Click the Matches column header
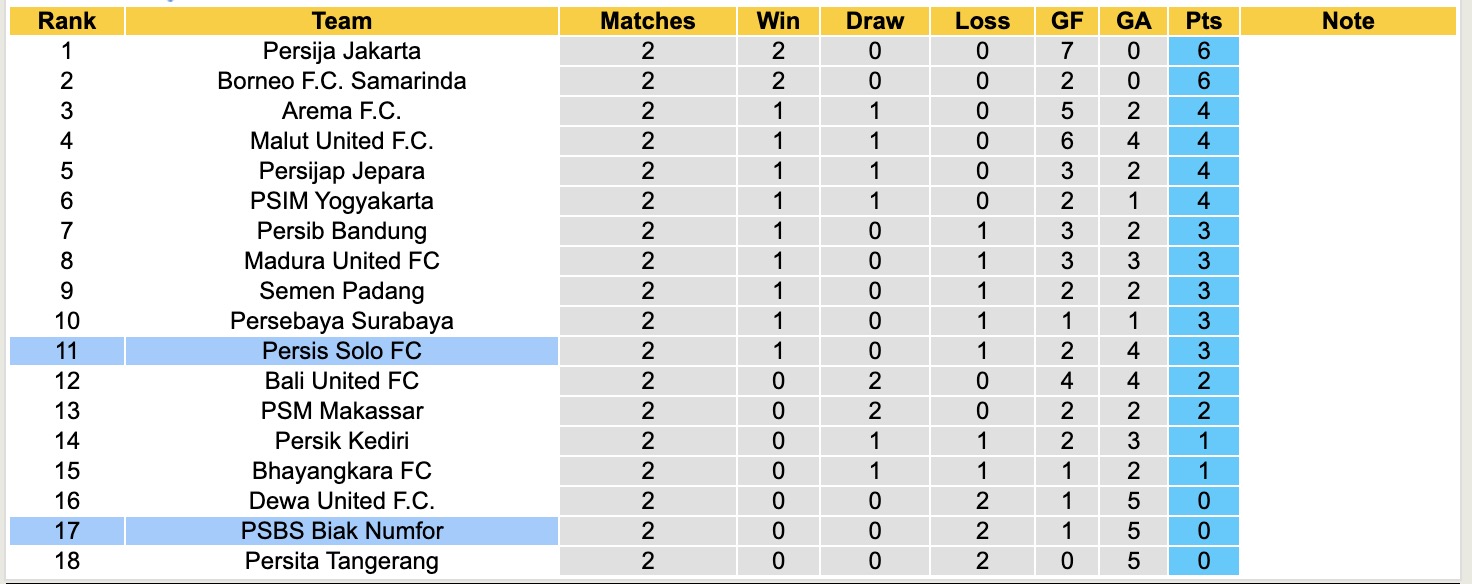This screenshot has width=1472, height=584. (647, 21)
